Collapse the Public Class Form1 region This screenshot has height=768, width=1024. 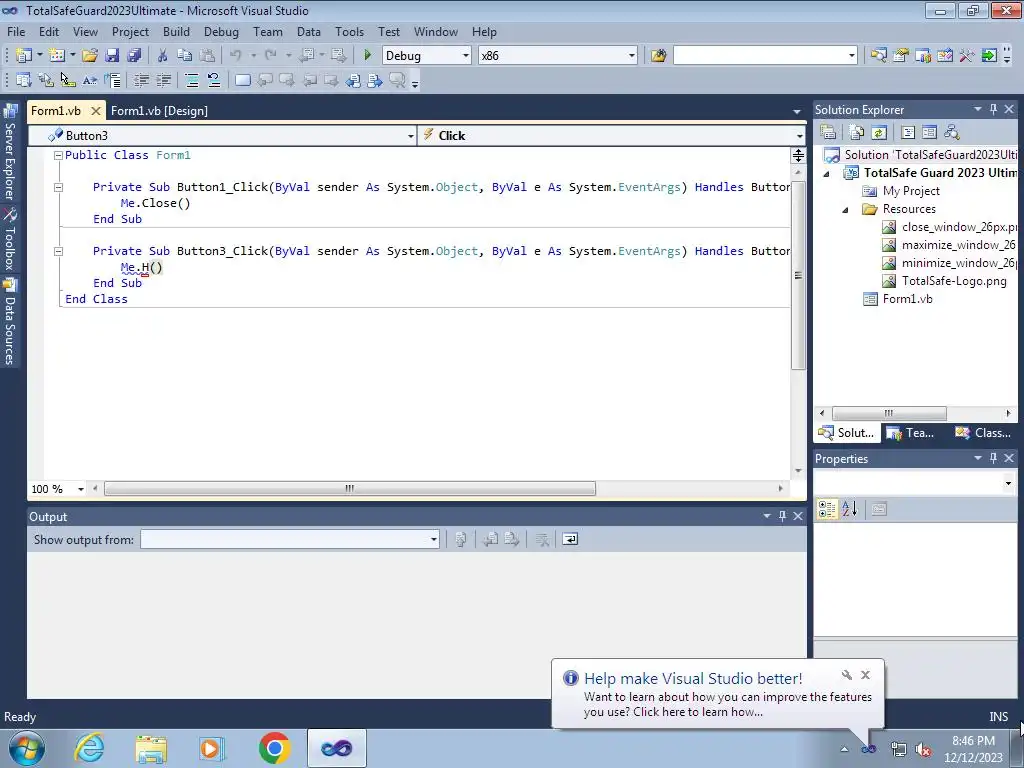click(x=58, y=155)
